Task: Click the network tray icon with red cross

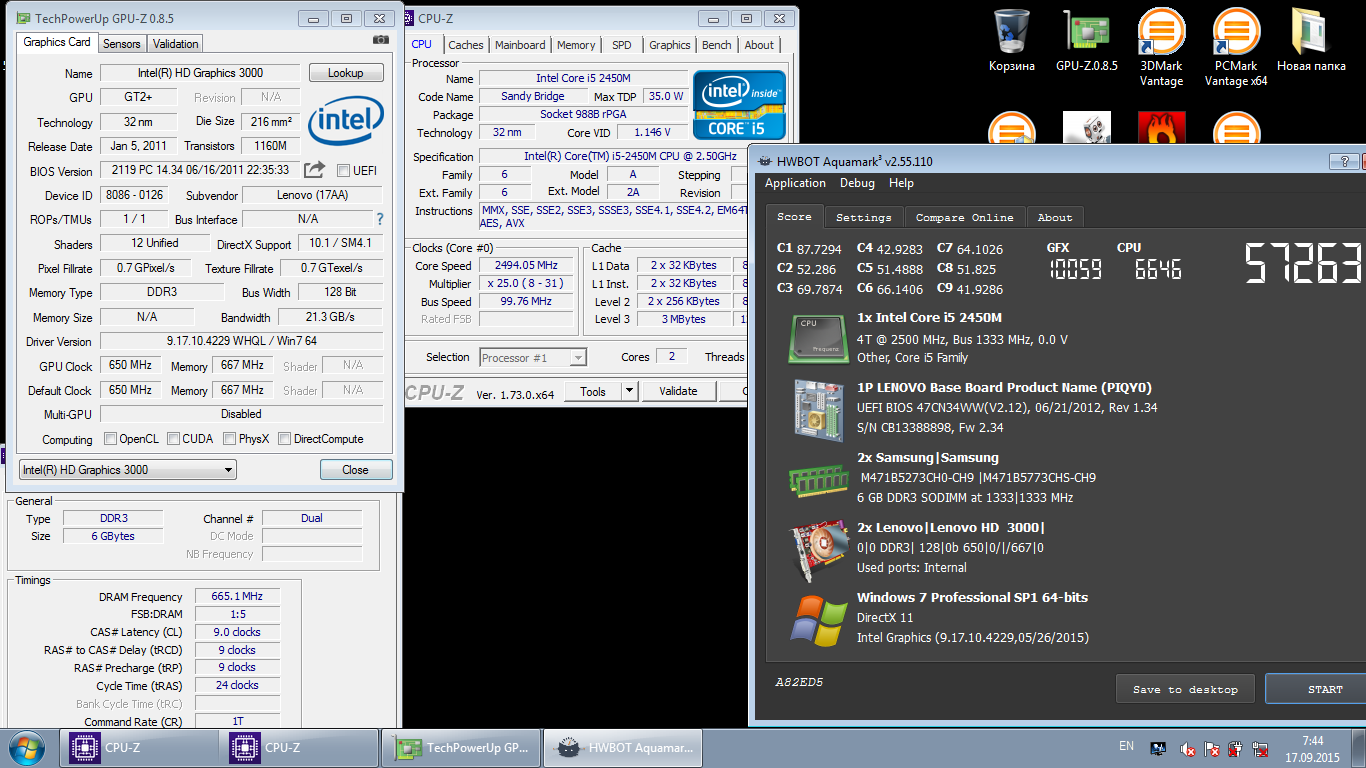Action: tap(1259, 748)
